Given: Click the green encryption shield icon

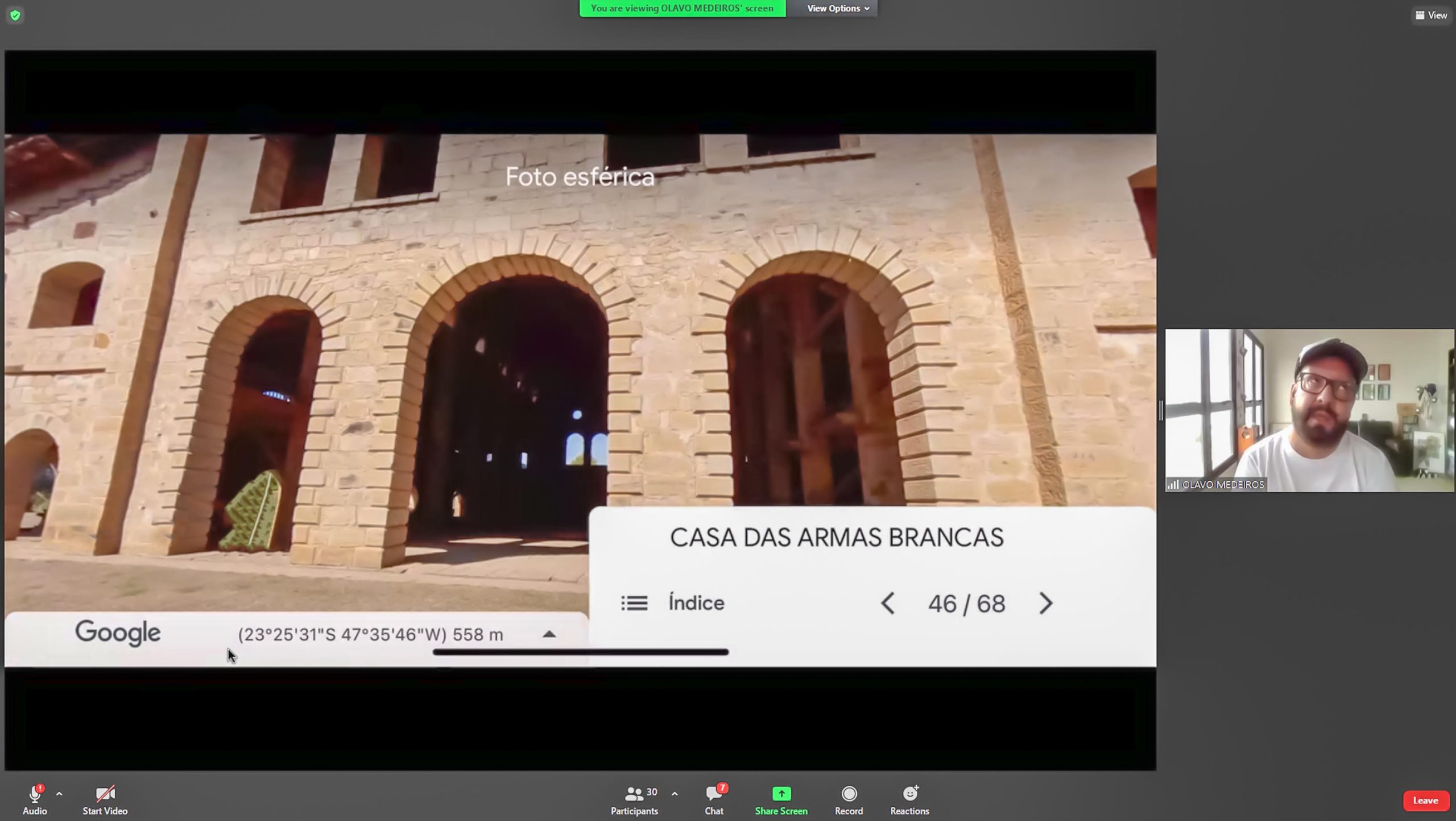Looking at the screenshot, I should (15, 15).
